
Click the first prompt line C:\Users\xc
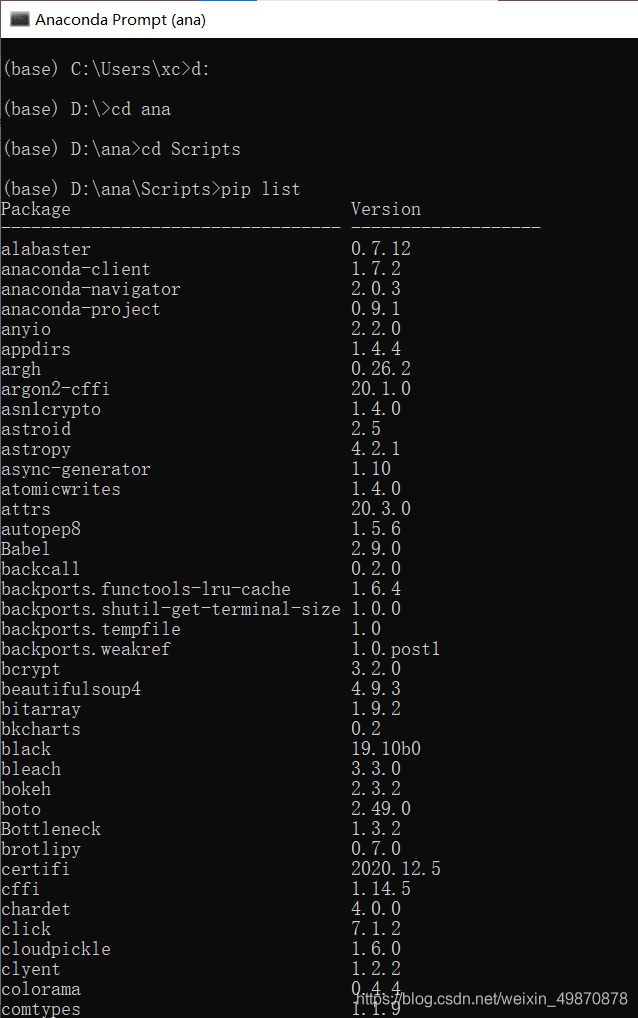click(106, 69)
